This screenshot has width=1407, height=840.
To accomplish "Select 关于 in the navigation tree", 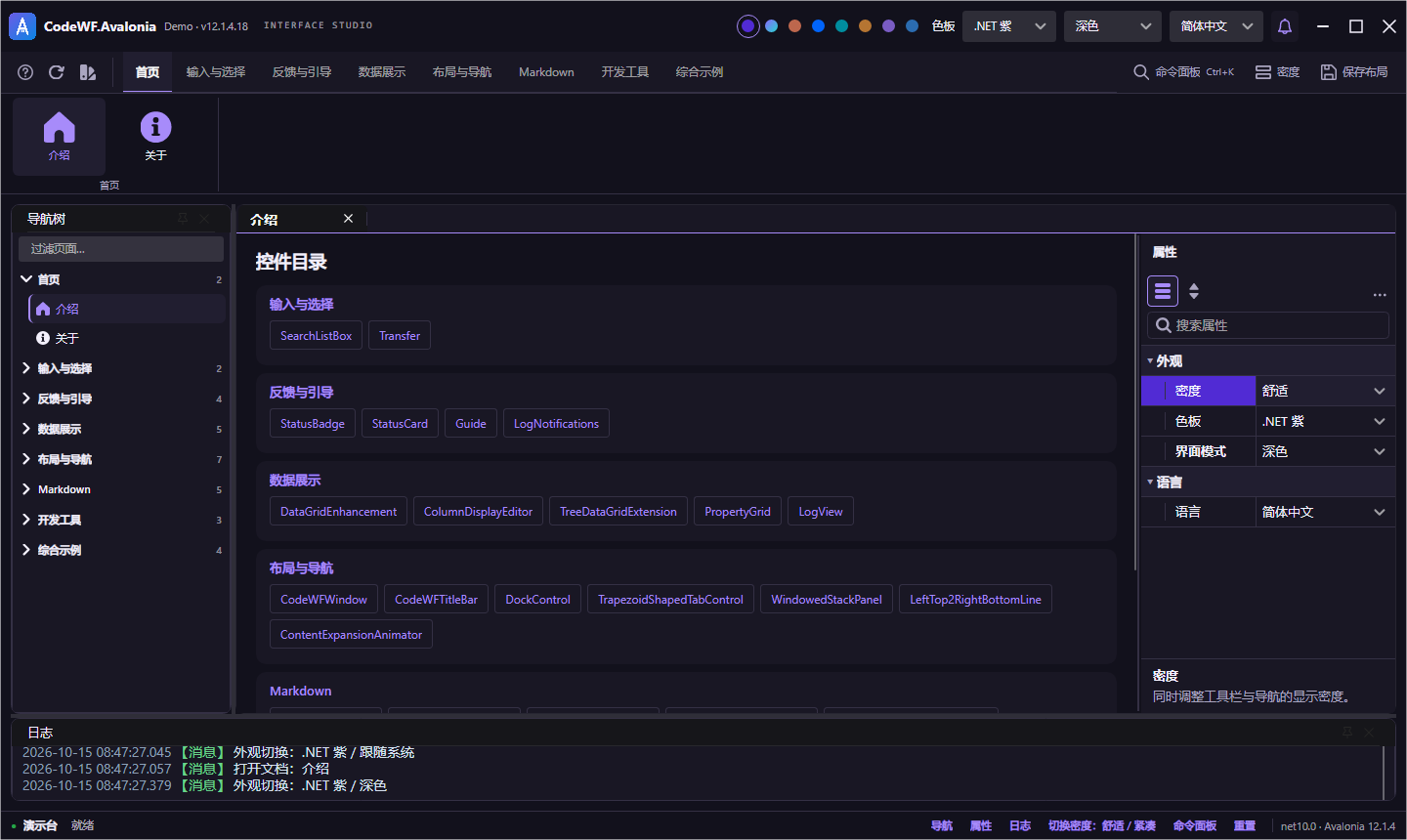I will click(128, 338).
